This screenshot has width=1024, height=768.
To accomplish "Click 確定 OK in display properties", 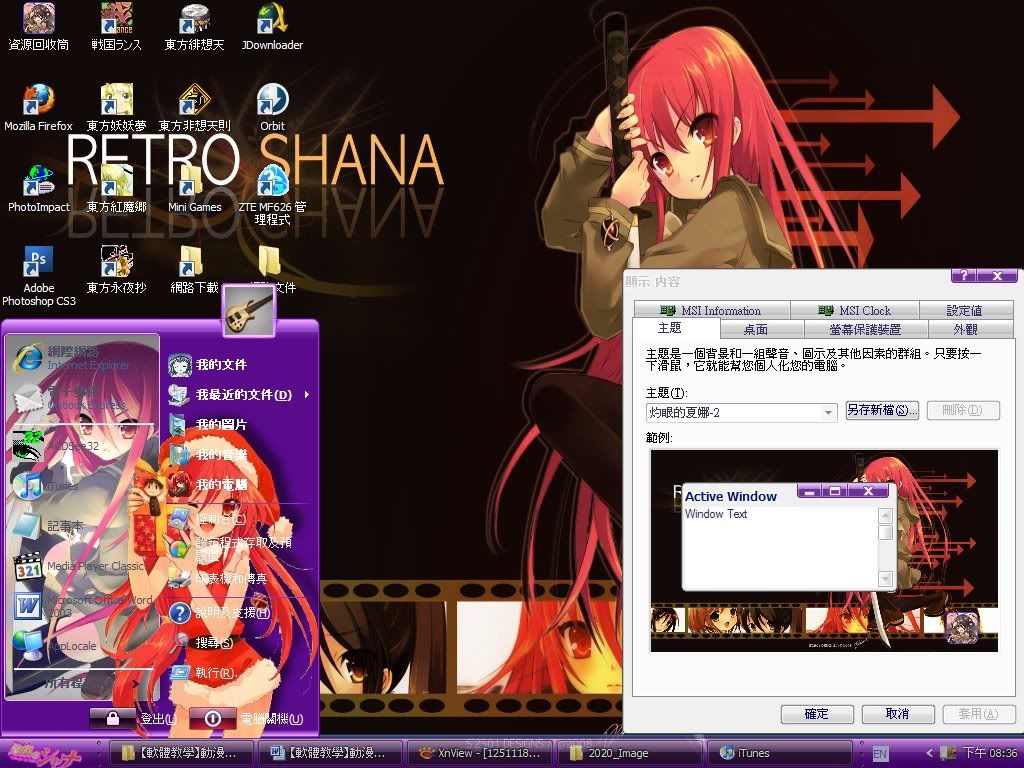I will (x=816, y=714).
